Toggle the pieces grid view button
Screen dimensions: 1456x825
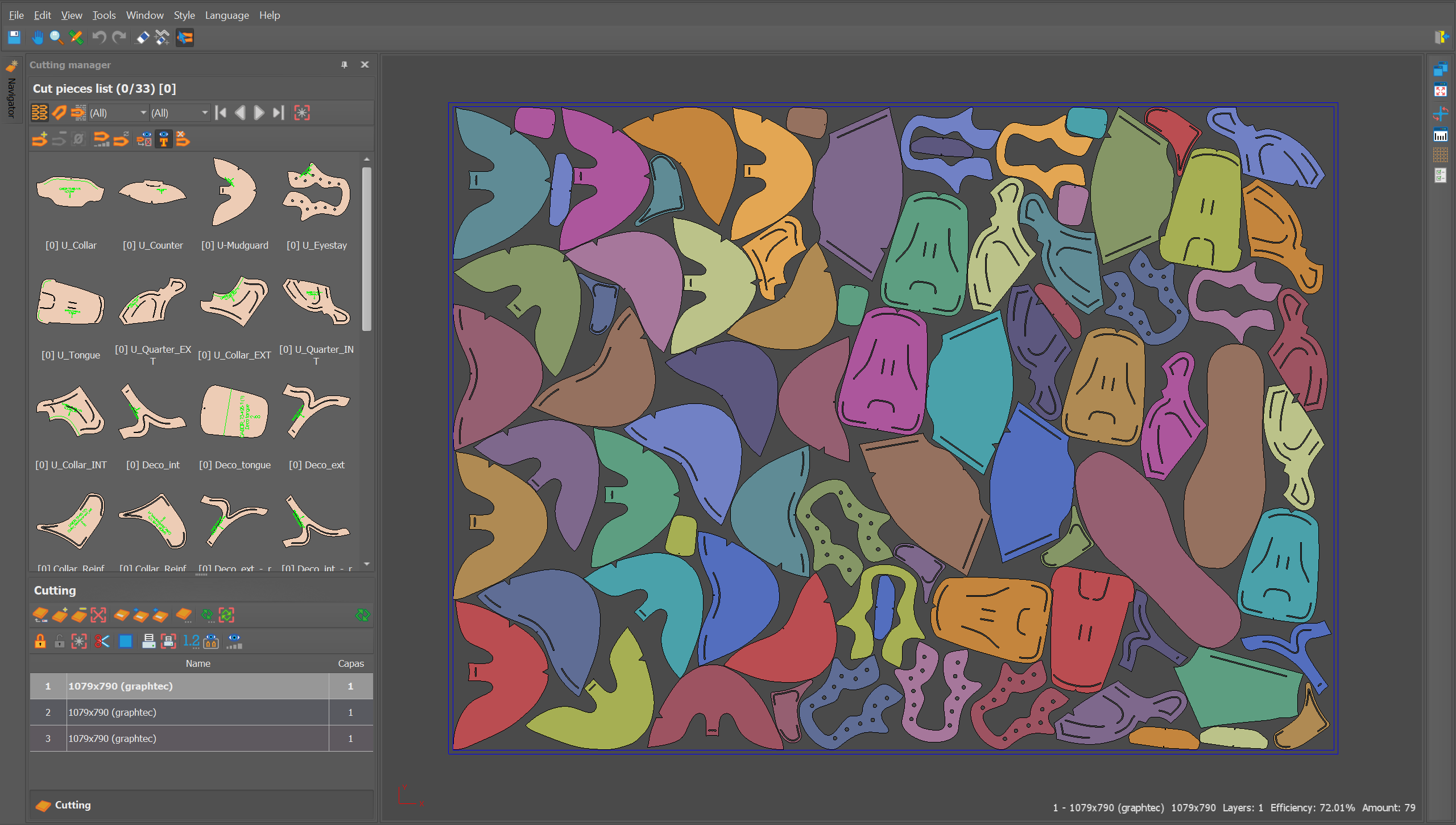pyautogui.click(x=39, y=113)
